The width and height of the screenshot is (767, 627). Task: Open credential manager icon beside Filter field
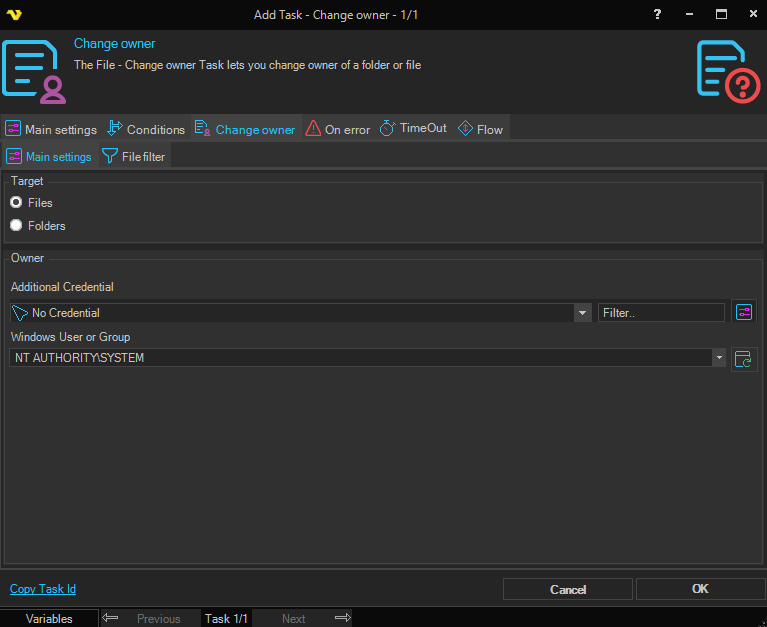click(x=743, y=312)
